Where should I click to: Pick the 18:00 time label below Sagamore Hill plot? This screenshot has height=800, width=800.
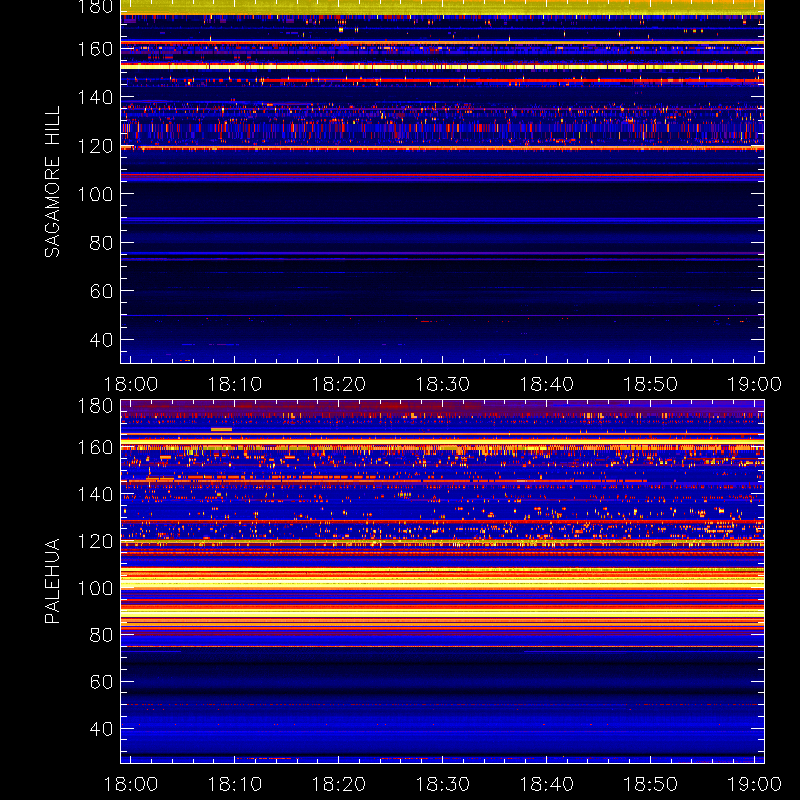[x=131, y=384]
